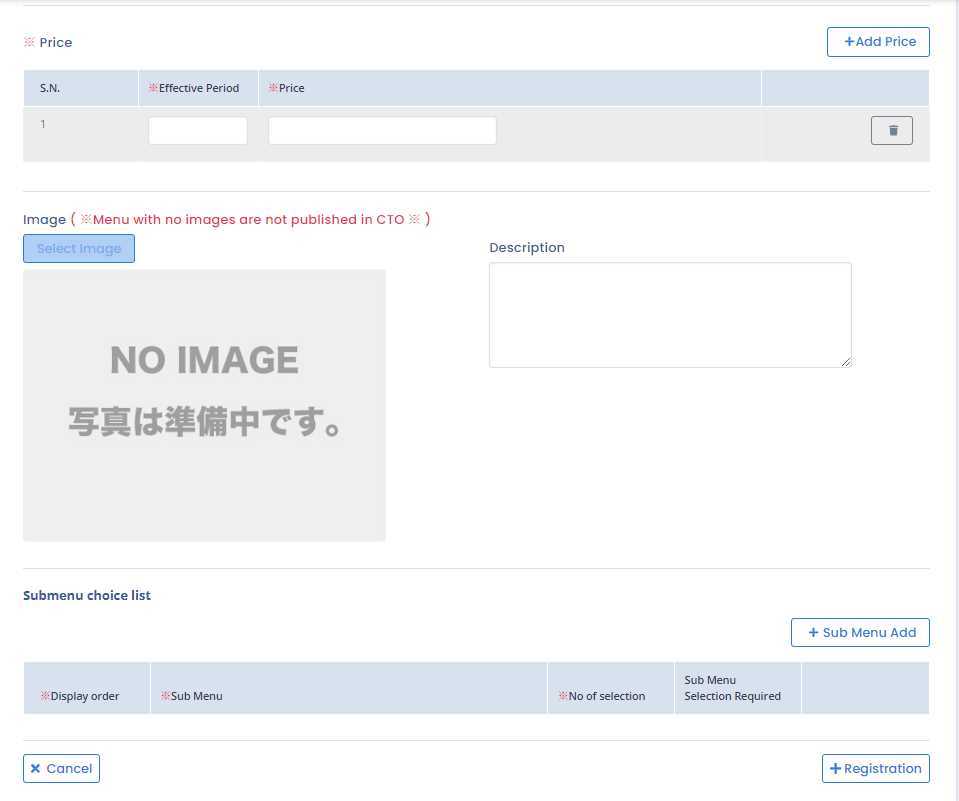Click the Description box resize handle
Screen dimensions: 959x801
846,362
